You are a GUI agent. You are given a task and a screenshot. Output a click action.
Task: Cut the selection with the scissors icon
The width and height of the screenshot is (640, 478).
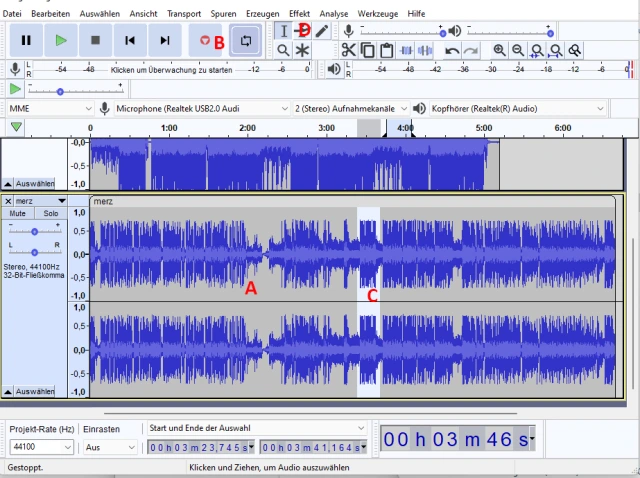(348, 50)
